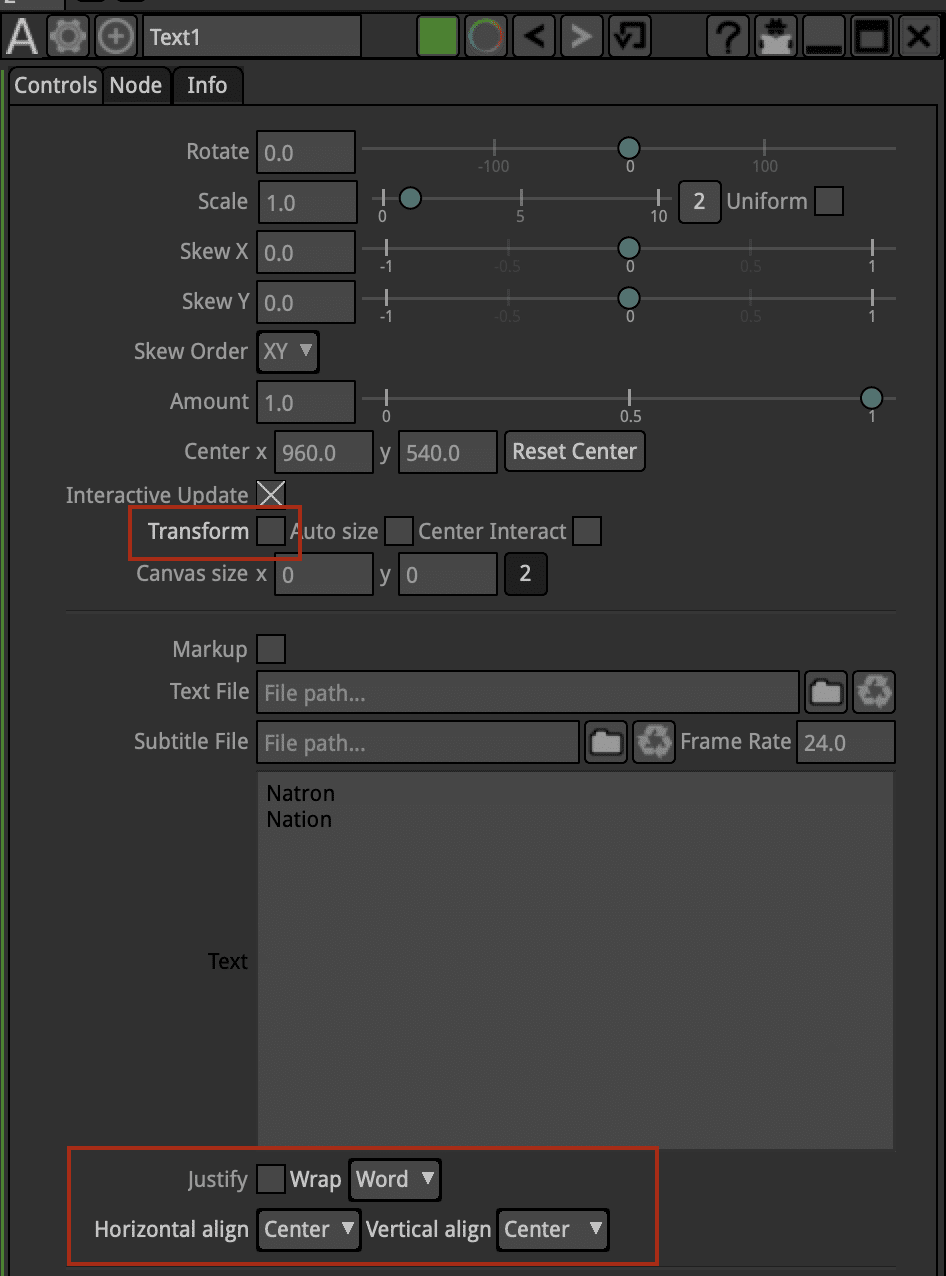946x1276 pixels.
Task: Switch to the Node tab
Action: click(x=136, y=85)
